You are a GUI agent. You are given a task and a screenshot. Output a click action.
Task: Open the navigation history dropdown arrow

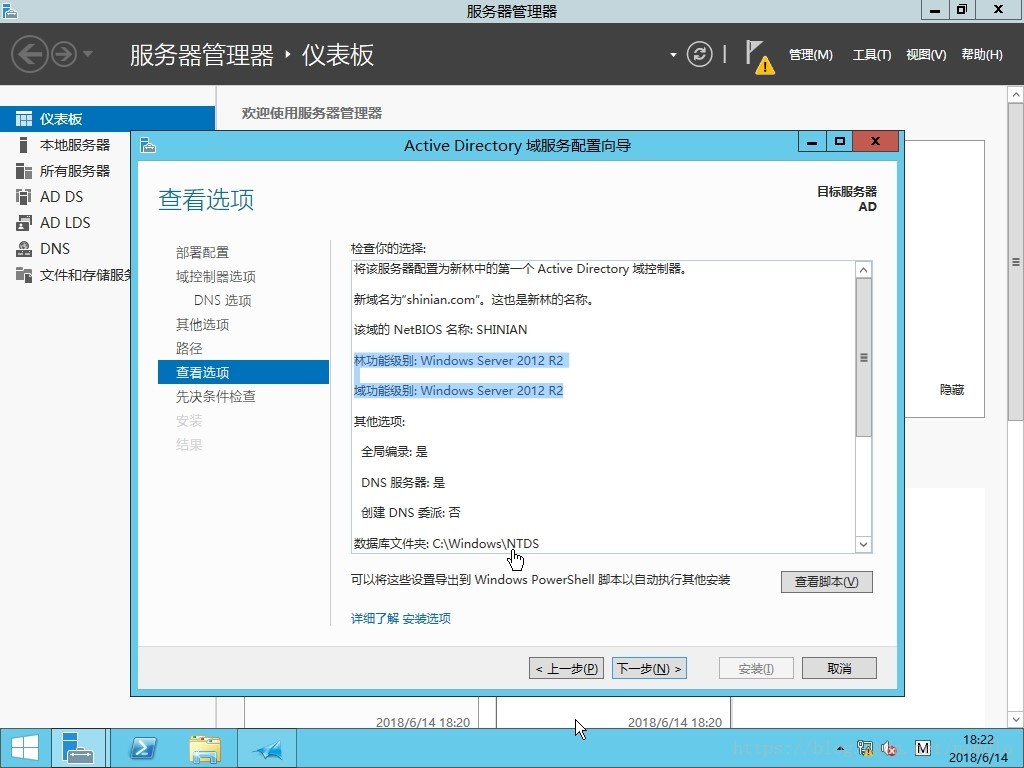[88, 54]
